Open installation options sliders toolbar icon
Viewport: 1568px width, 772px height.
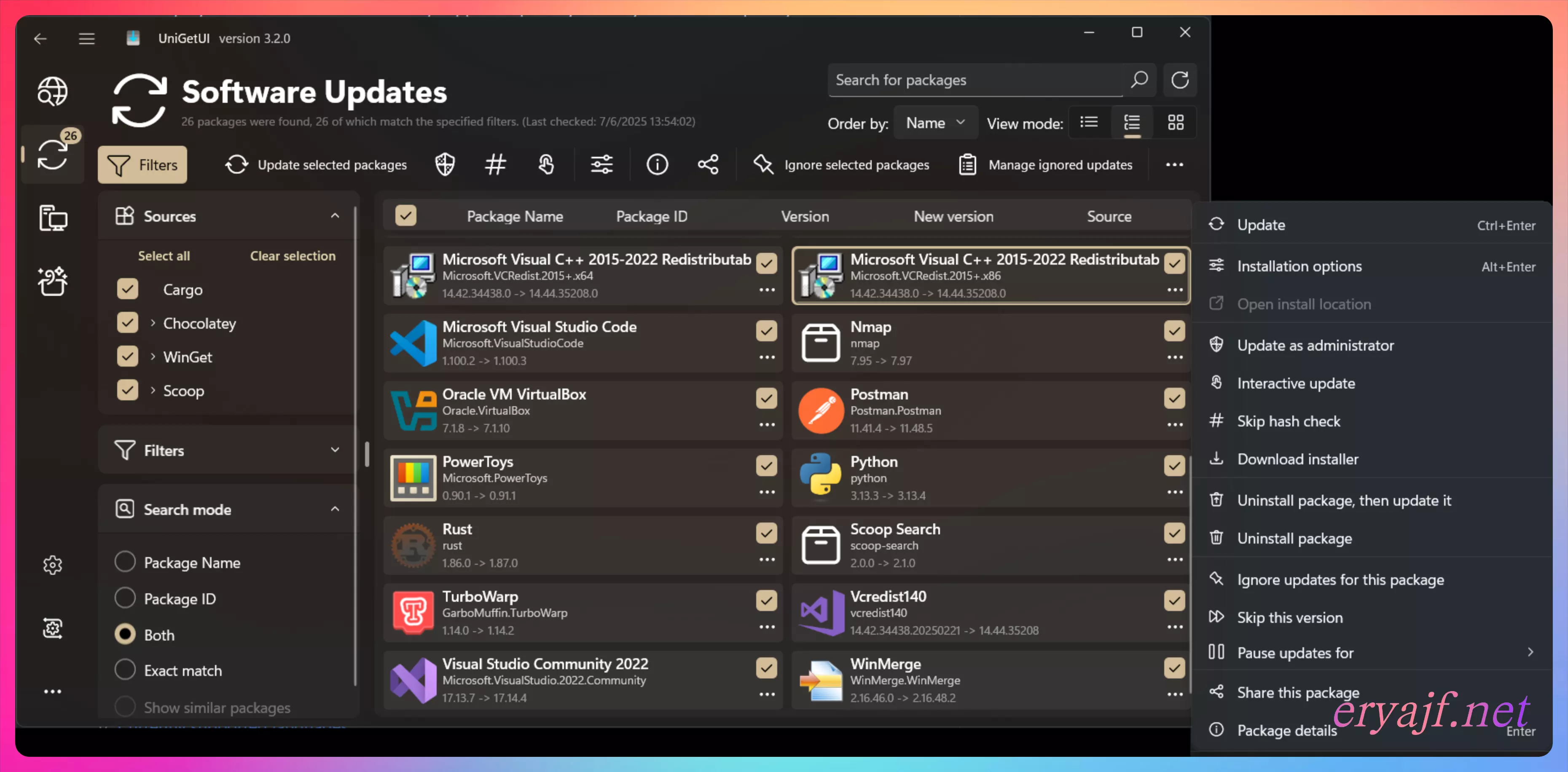coord(601,164)
